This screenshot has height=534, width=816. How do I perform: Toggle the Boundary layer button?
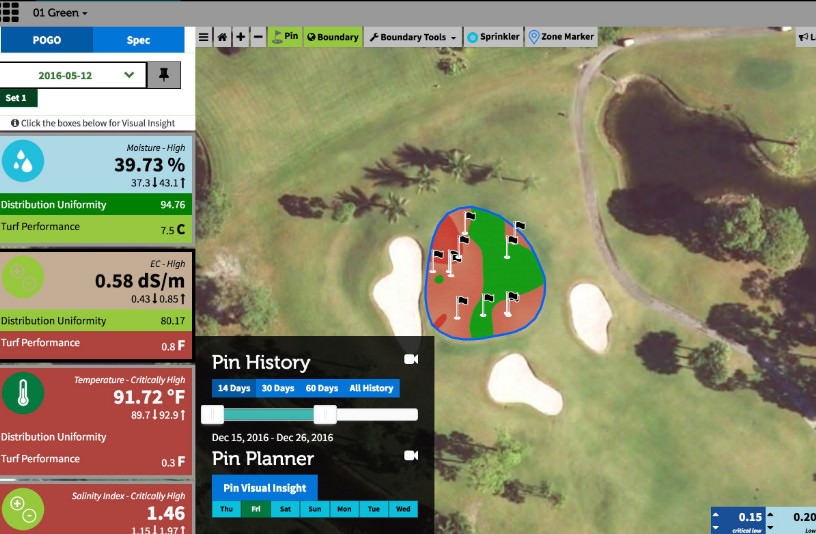(x=333, y=37)
